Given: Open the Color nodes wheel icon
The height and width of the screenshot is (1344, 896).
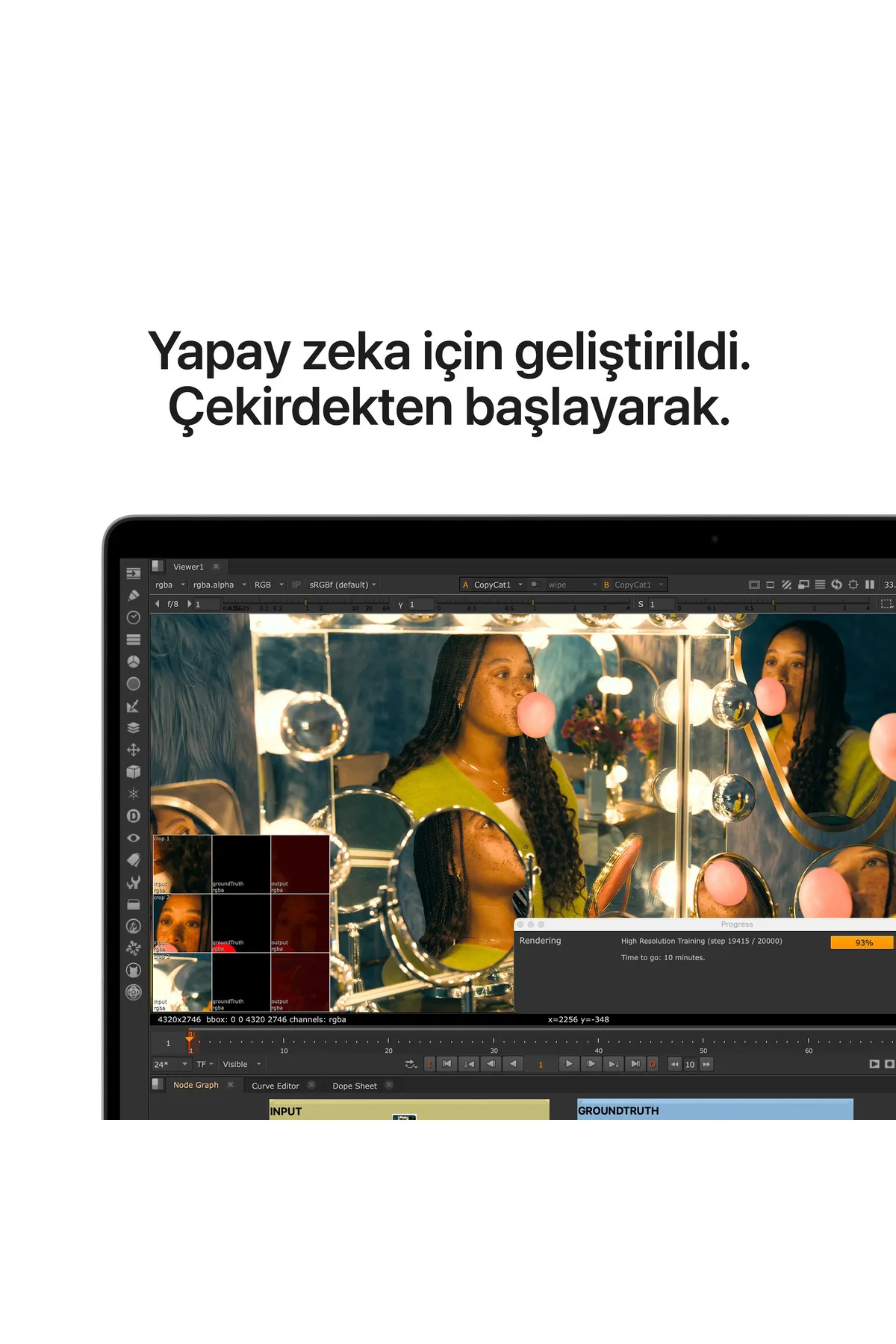Looking at the screenshot, I should [x=134, y=662].
